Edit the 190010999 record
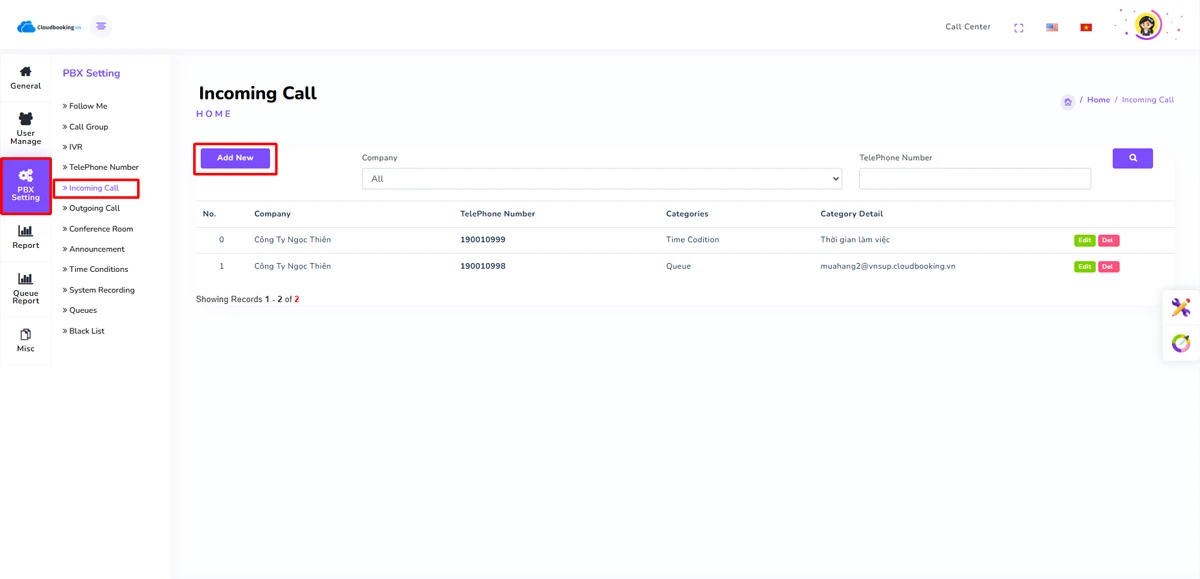This screenshot has width=1200, height=579. coord(1084,241)
